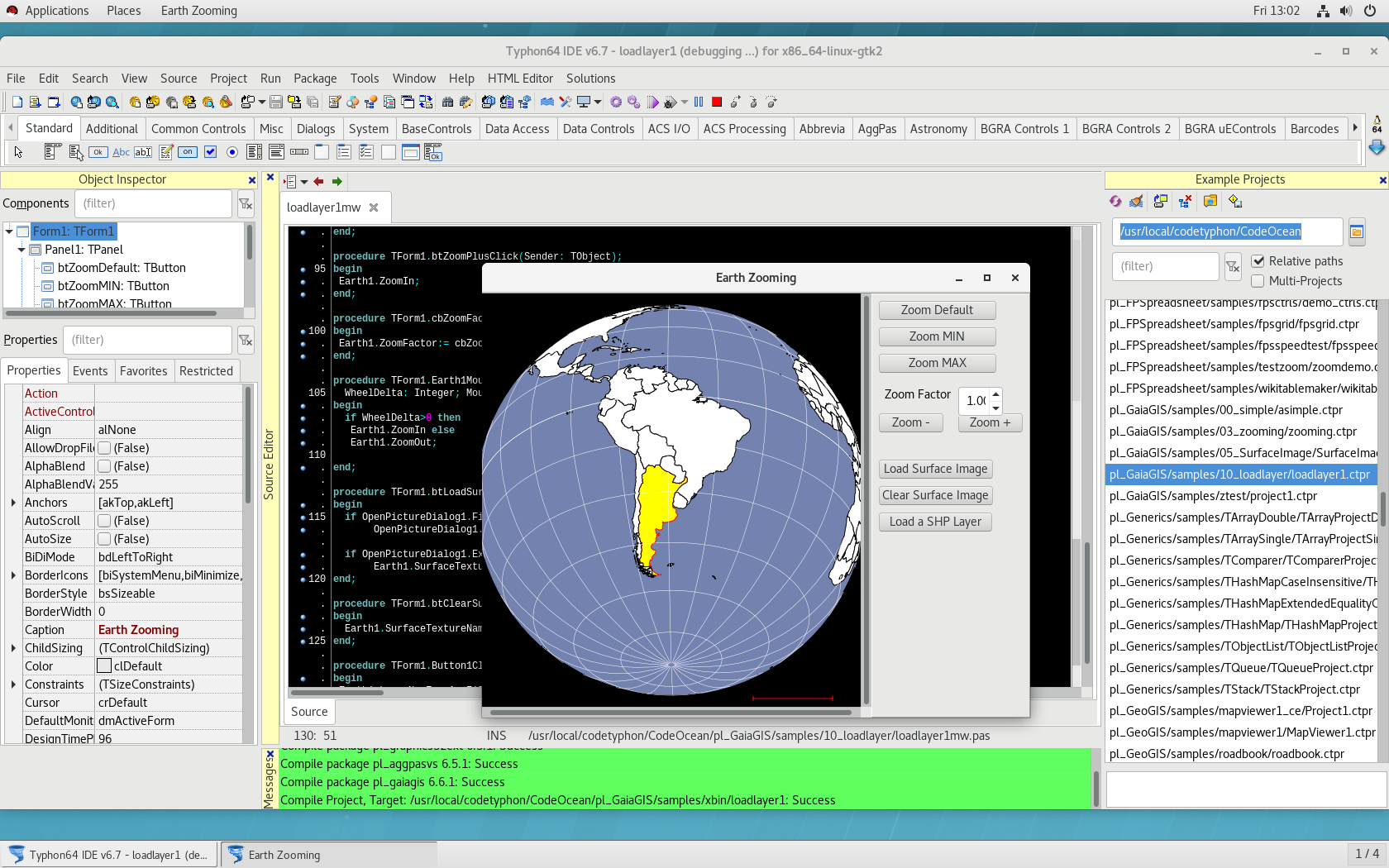This screenshot has height=868, width=1389.
Task: Select the TToggleBox component from palette
Action: pos(188,152)
